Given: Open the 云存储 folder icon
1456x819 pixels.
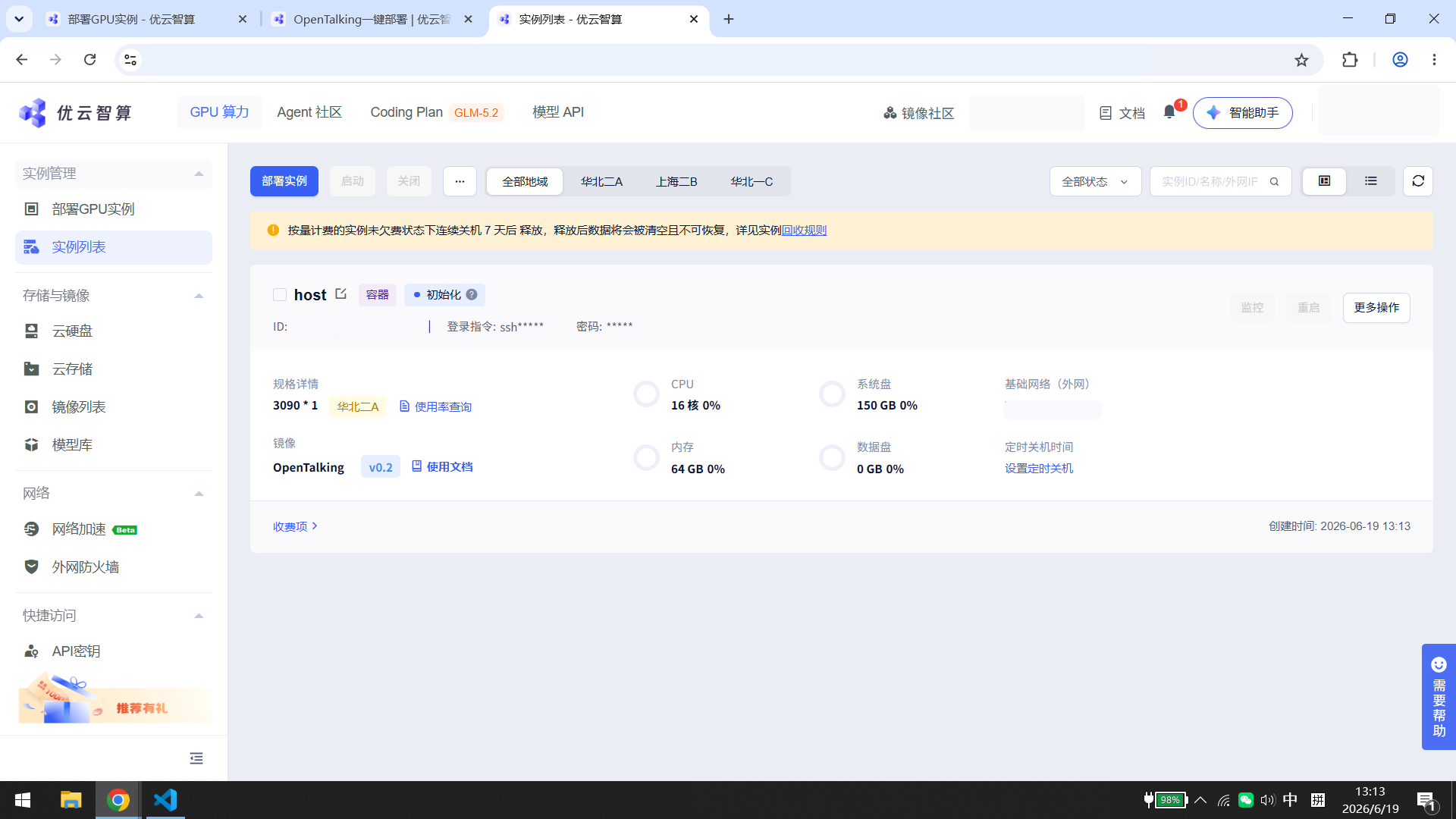Looking at the screenshot, I should (x=31, y=369).
